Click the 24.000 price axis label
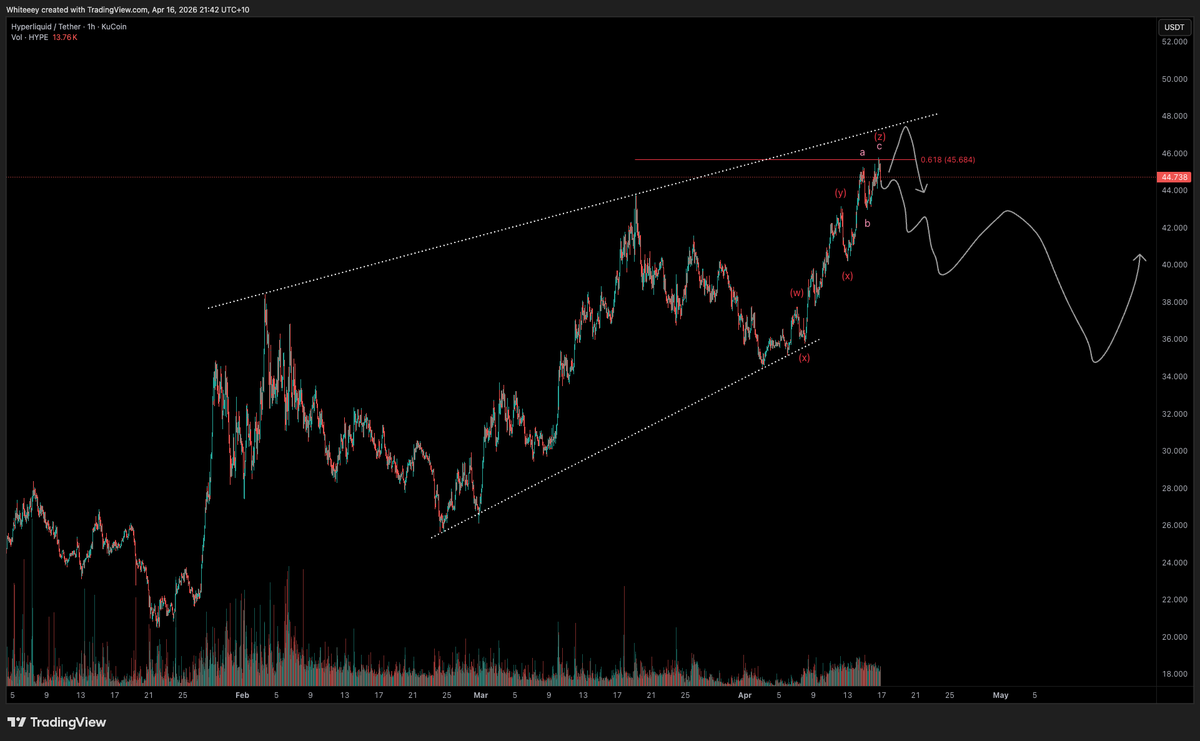The image size is (1200, 741). 1173,562
